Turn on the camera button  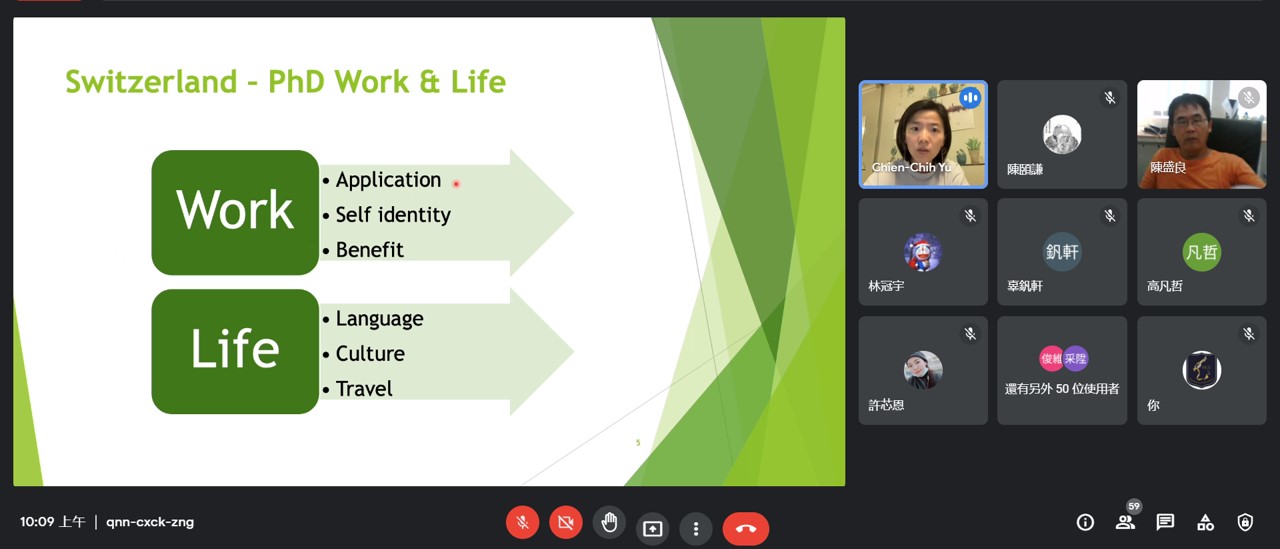[566, 523]
